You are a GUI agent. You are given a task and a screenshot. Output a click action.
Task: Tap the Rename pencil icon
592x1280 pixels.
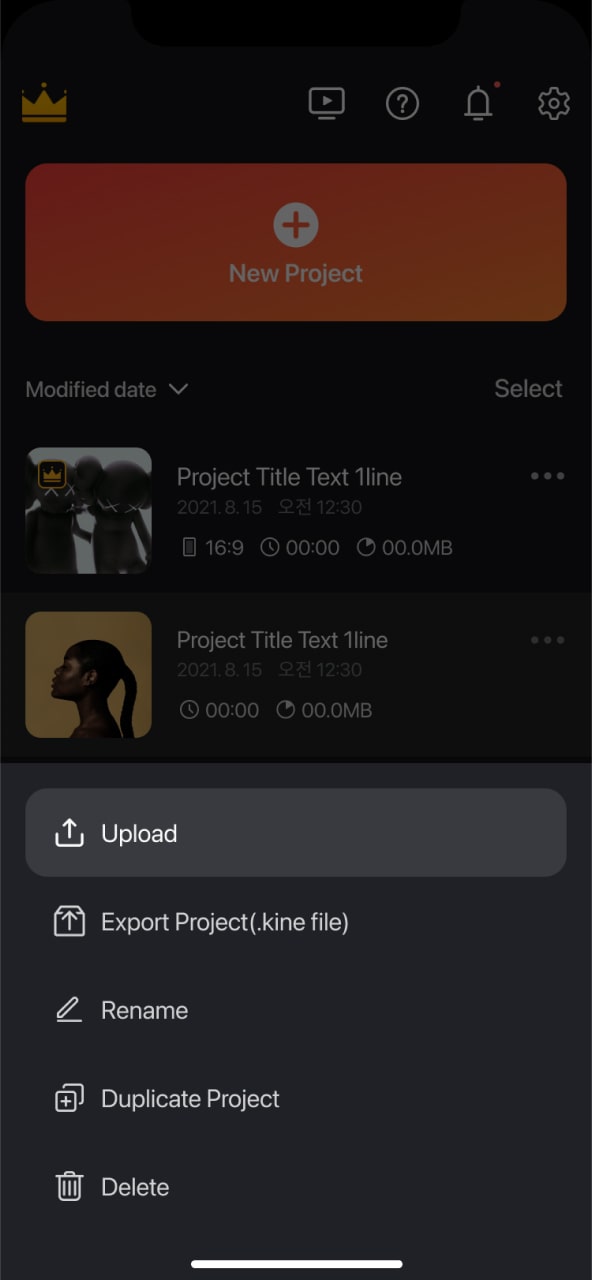tap(68, 1009)
